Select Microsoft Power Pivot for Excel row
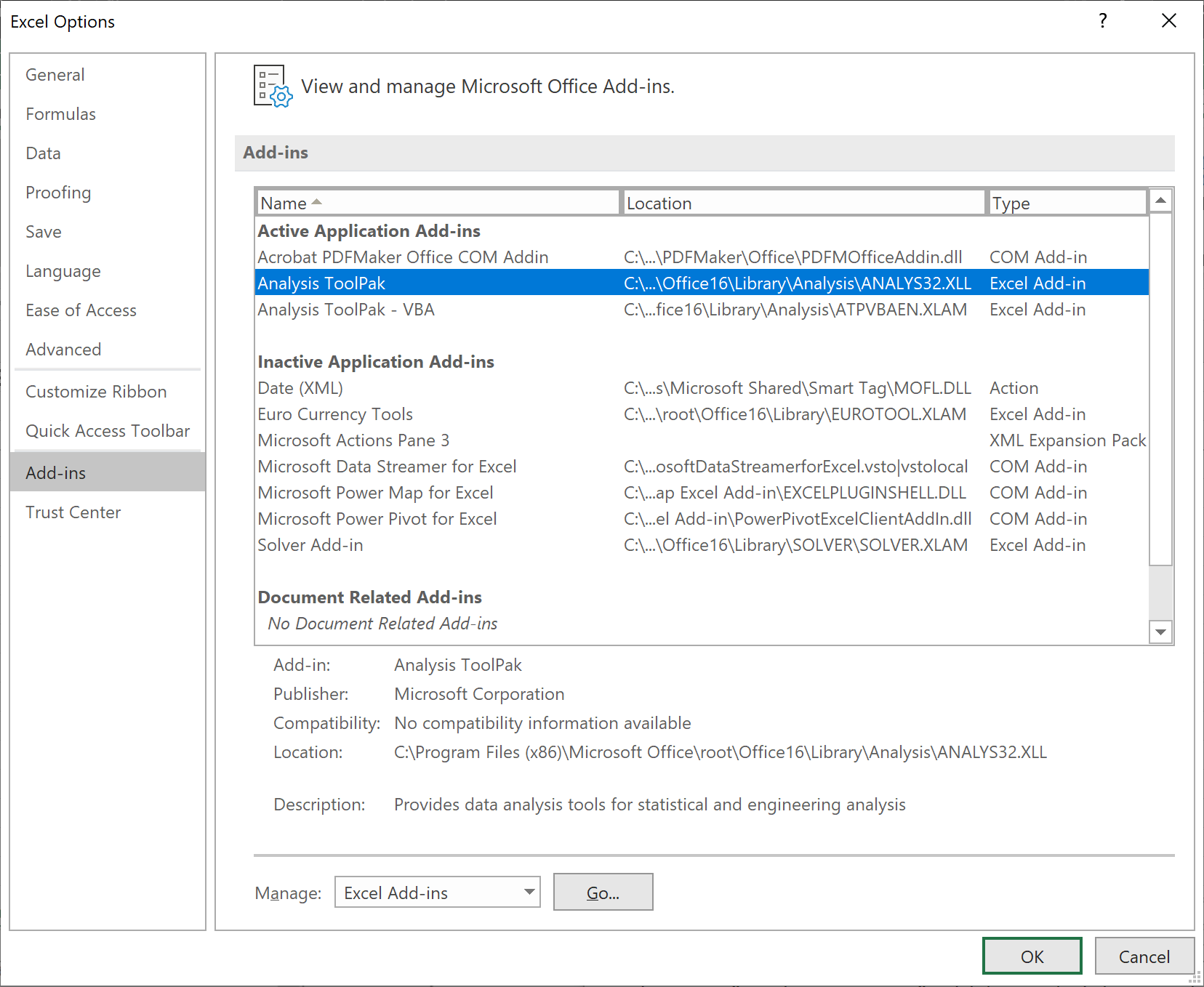The width and height of the screenshot is (1204, 987). pyautogui.click(x=702, y=519)
